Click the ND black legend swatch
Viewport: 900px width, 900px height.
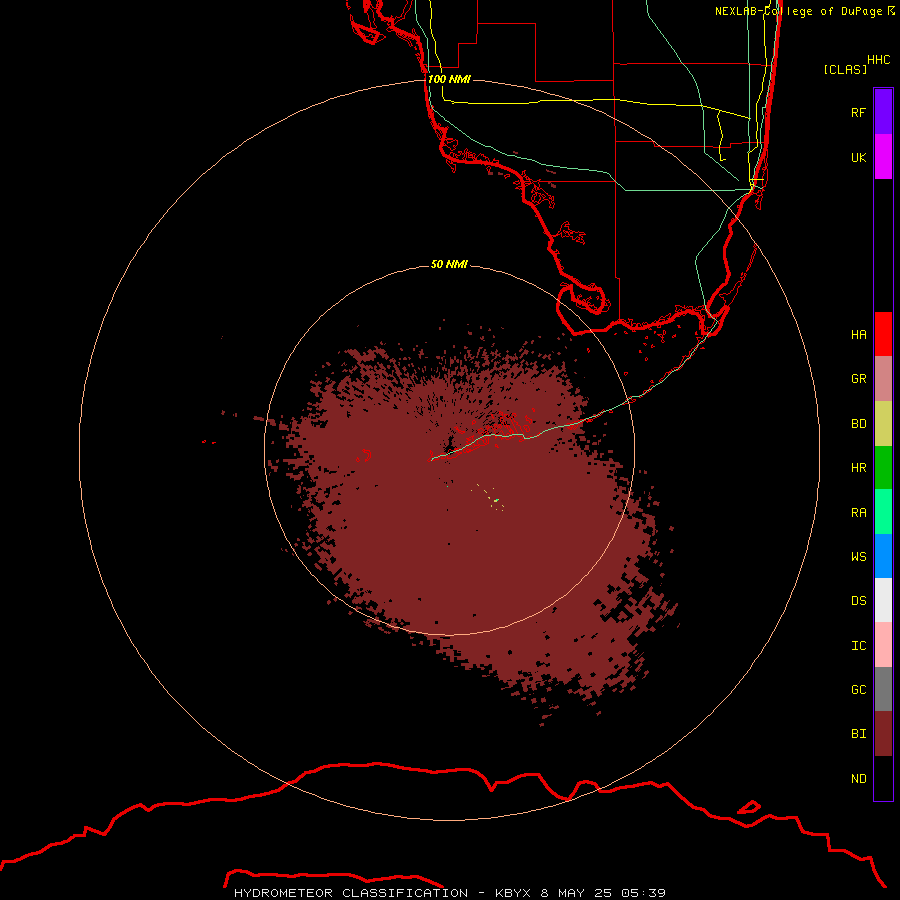point(883,778)
